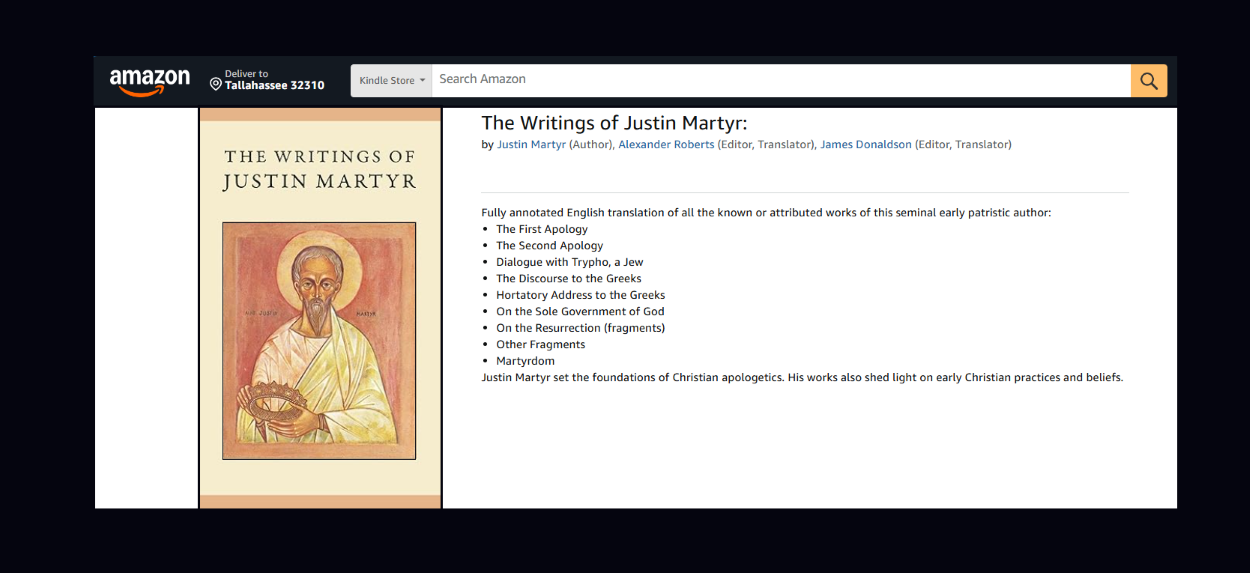Screen dimensions: 1250x573
Task: Click the Martyrdom list item
Action: pos(525,361)
